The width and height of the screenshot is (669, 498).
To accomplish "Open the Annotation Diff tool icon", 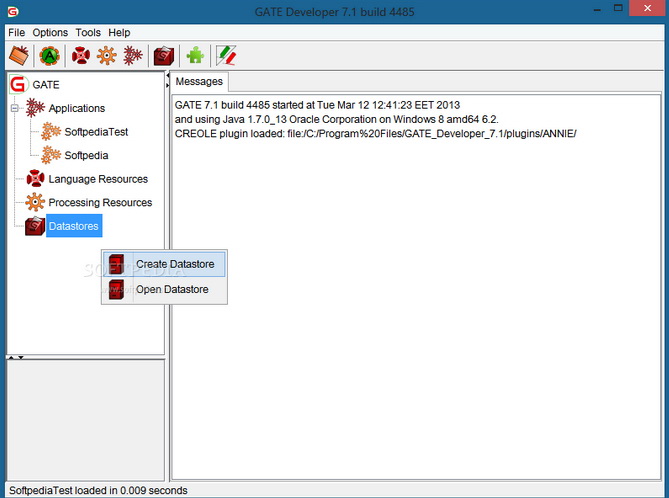I will point(226,55).
